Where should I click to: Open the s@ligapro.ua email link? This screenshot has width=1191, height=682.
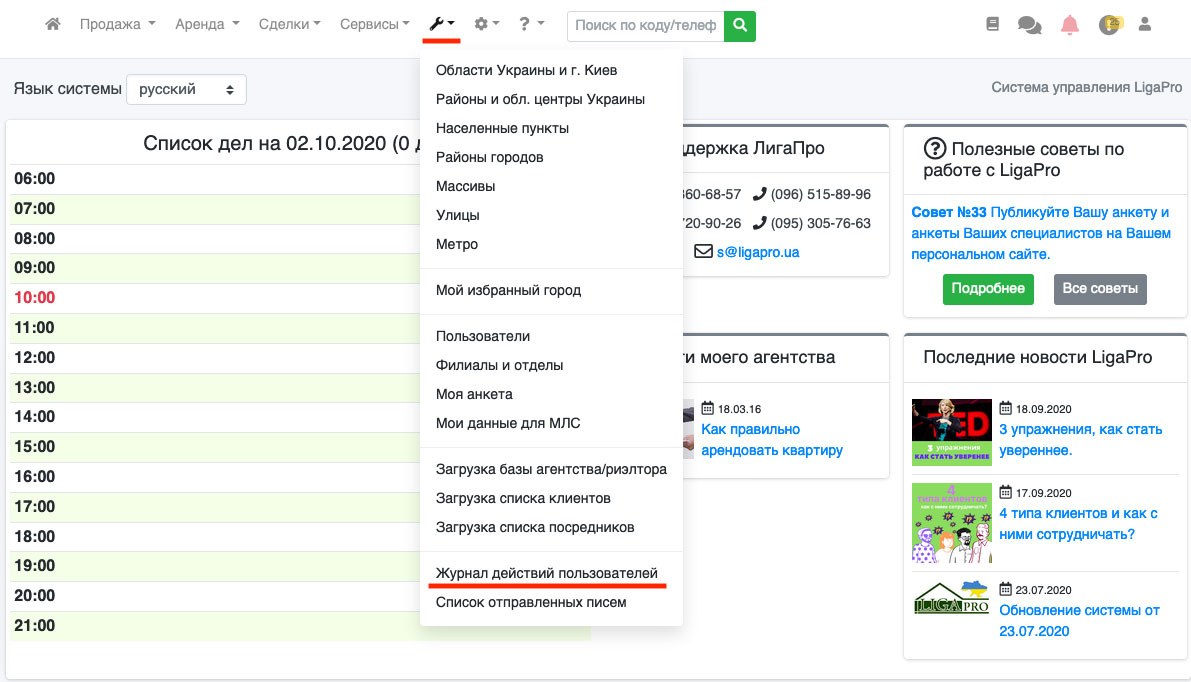pos(757,252)
